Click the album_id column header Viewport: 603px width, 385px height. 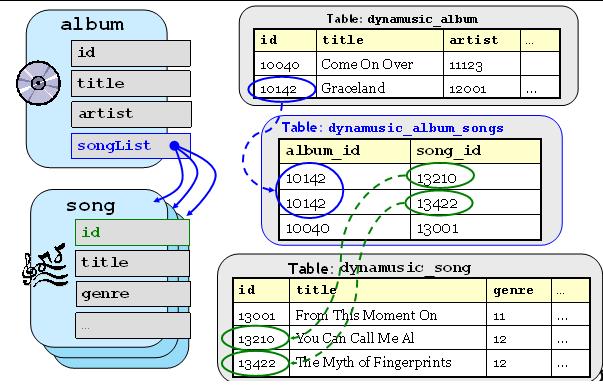[x=345, y=151]
